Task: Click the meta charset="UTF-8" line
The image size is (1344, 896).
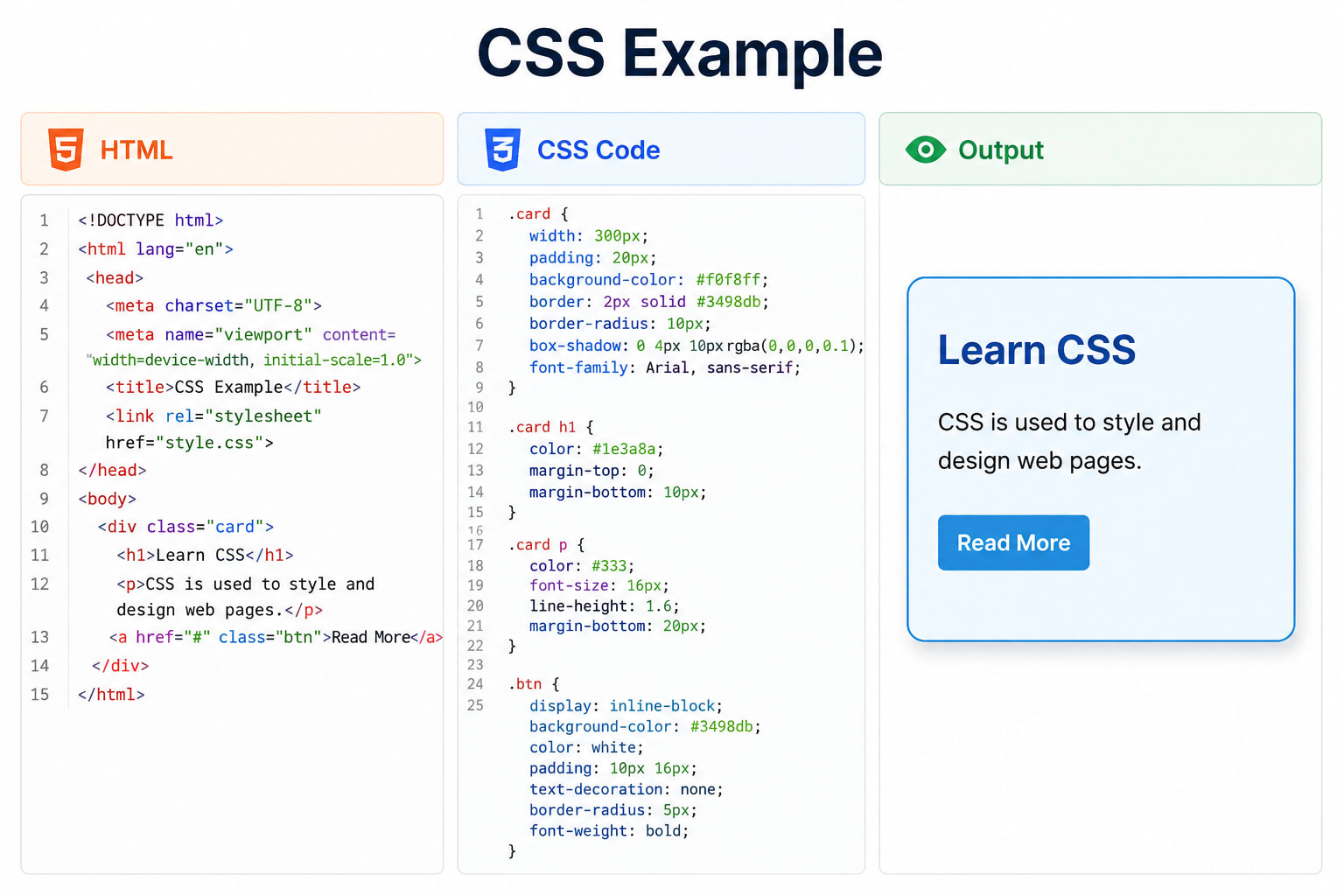Action: tap(214, 306)
